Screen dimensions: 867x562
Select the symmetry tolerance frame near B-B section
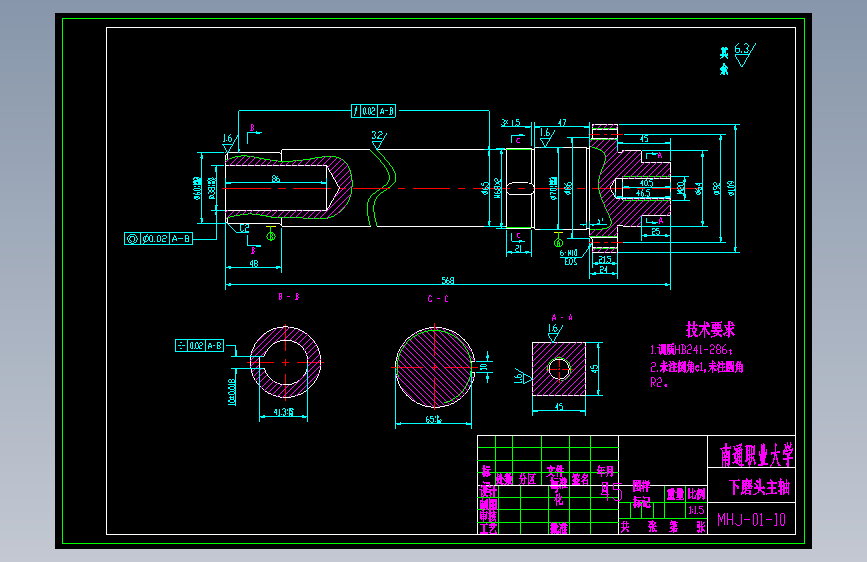pyautogui.click(x=200, y=346)
